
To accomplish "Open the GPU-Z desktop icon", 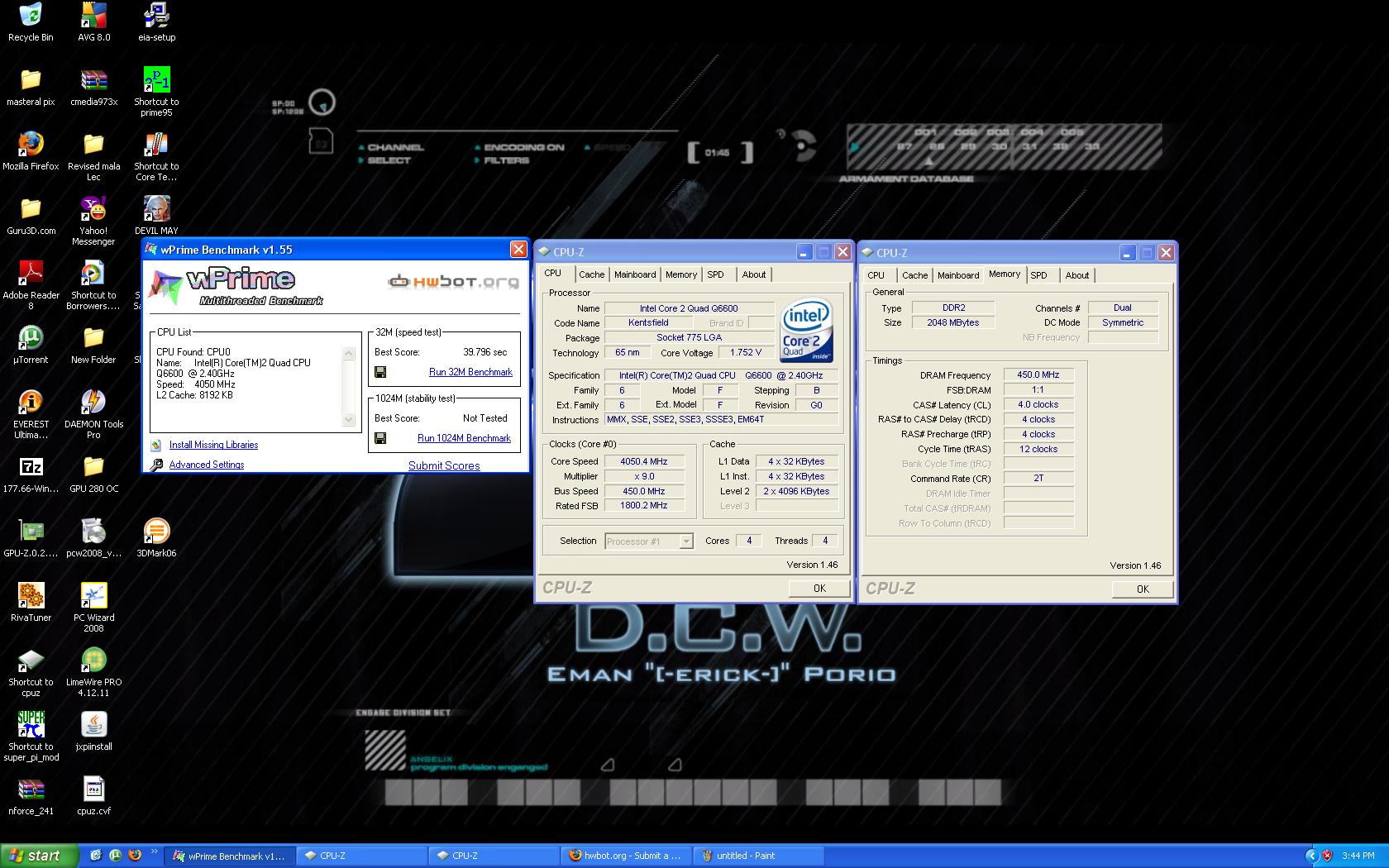I will pyautogui.click(x=31, y=532).
